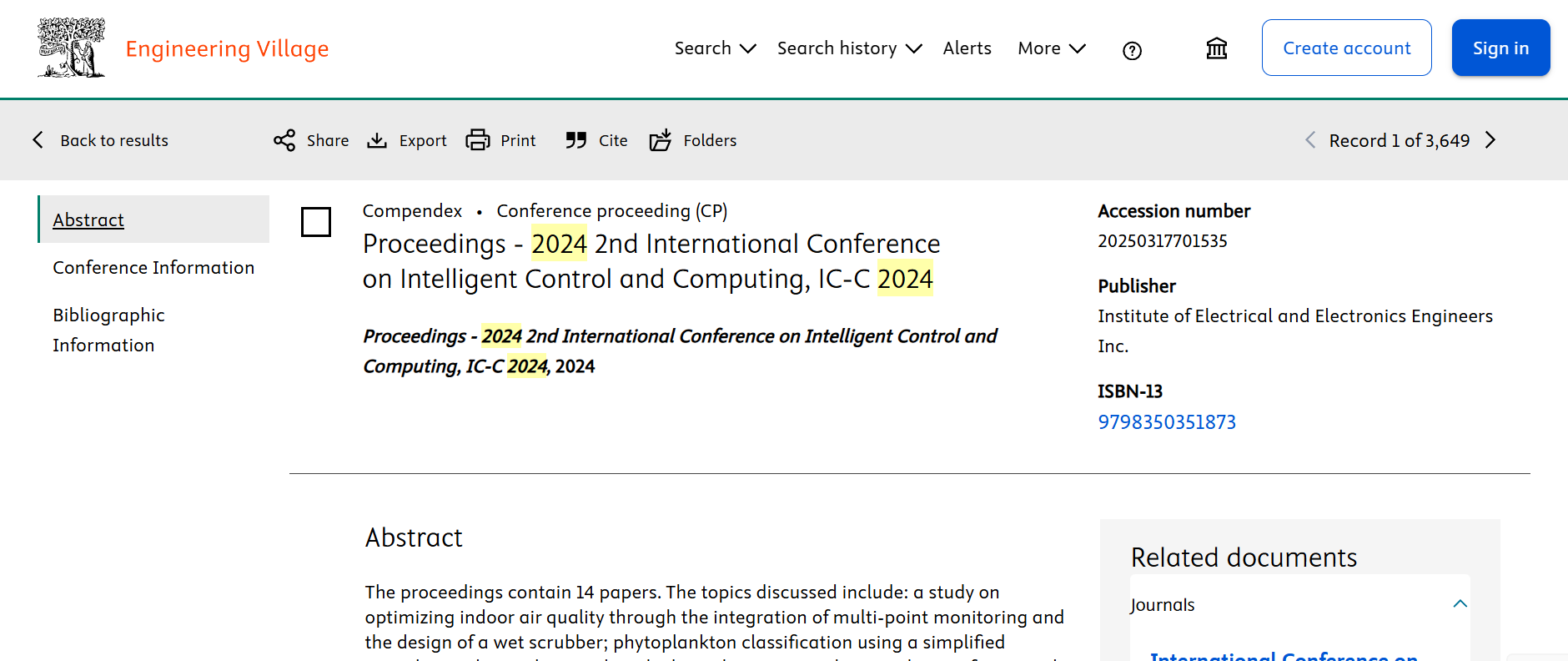Open the help question mark icon
Viewport: 1568px width, 661px height.
click(x=1132, y=51)
